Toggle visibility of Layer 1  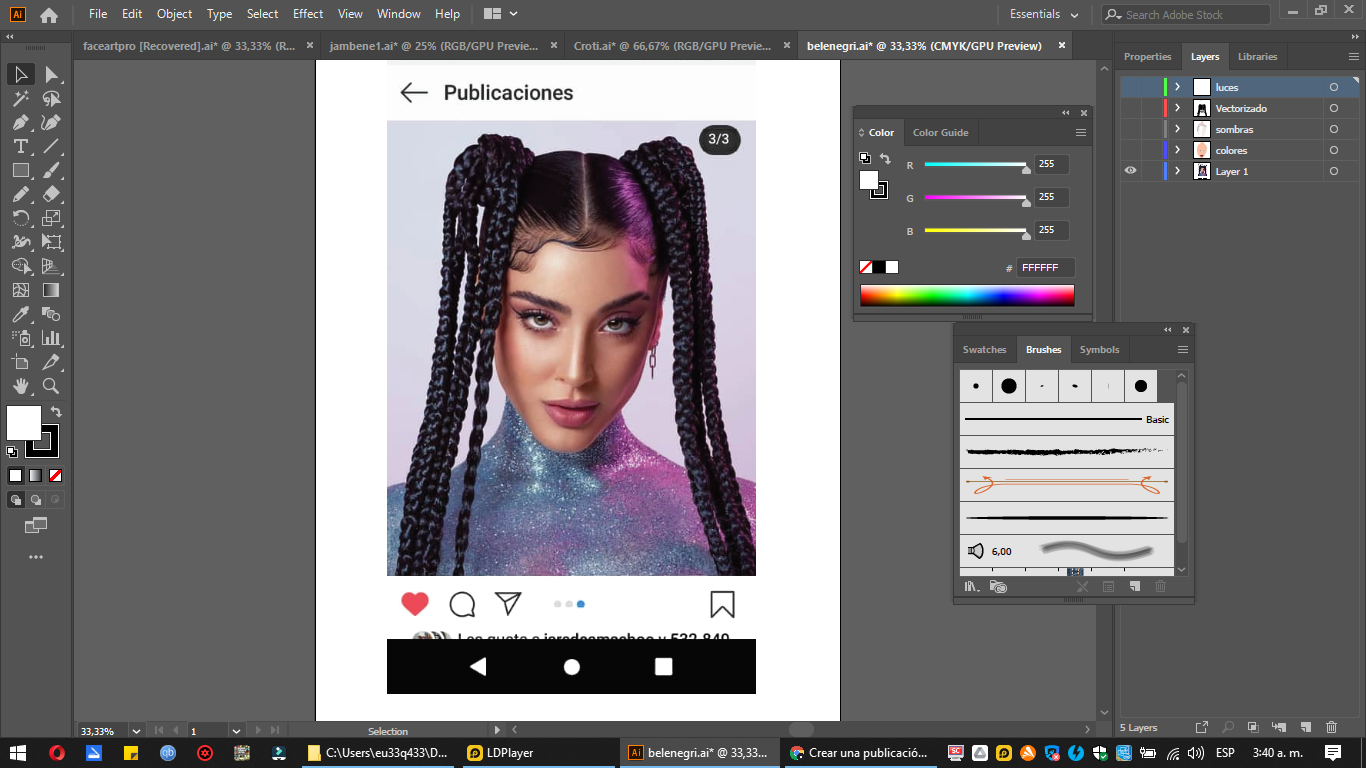pyautogui.click(x=1130, y=171)
